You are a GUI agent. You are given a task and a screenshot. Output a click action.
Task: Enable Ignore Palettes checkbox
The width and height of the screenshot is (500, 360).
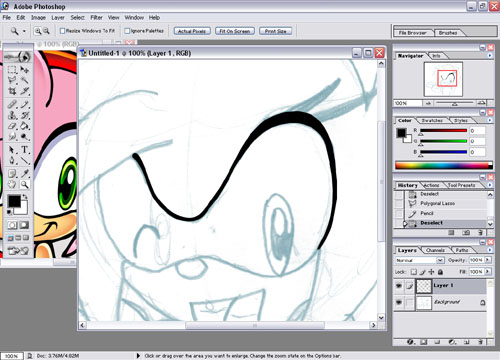click(127, 31)
